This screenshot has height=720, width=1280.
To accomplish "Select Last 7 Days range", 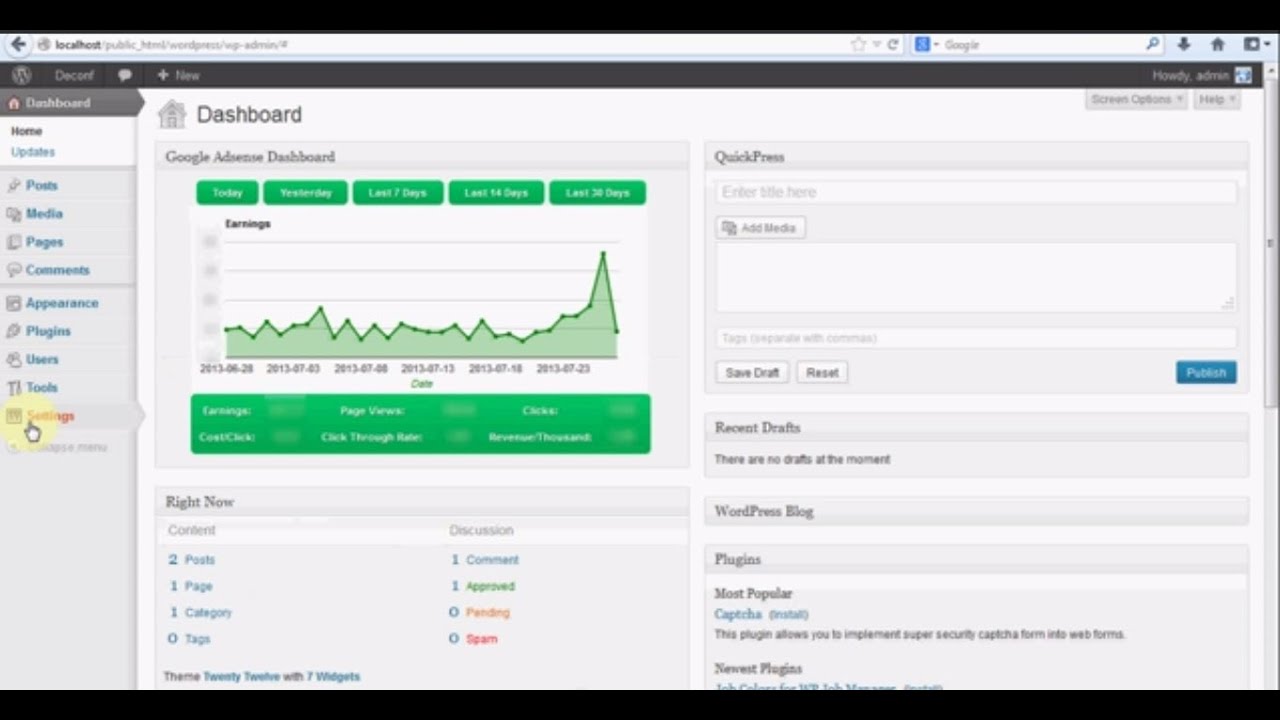I will 398,193.
